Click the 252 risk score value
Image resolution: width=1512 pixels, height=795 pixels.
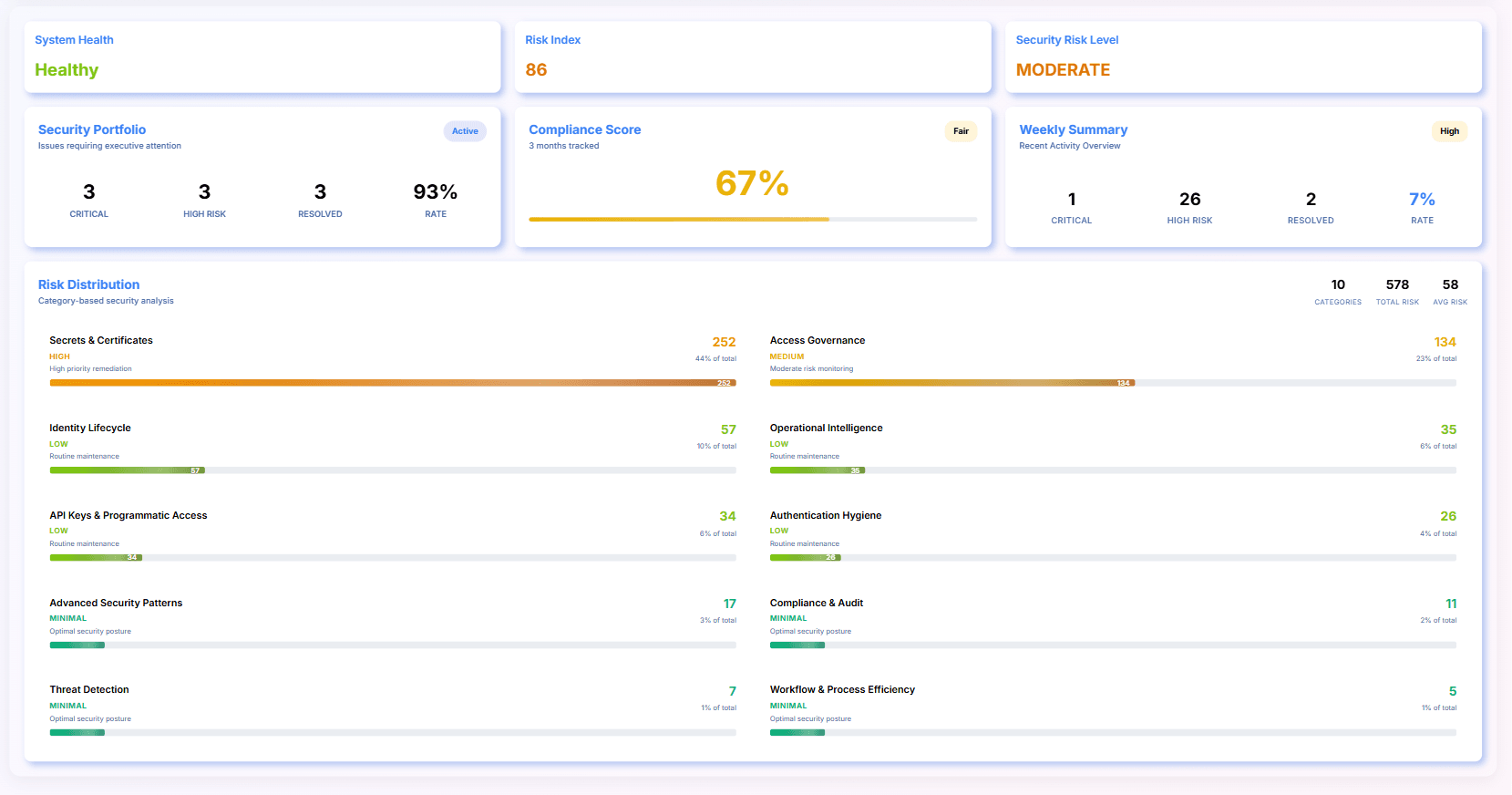click(x=724, y=342)
